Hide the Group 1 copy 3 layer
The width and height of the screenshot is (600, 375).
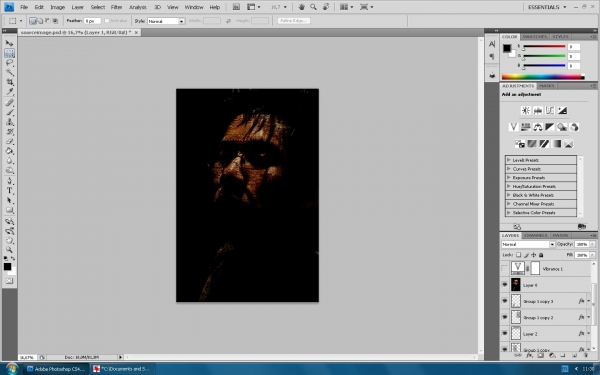504,301
